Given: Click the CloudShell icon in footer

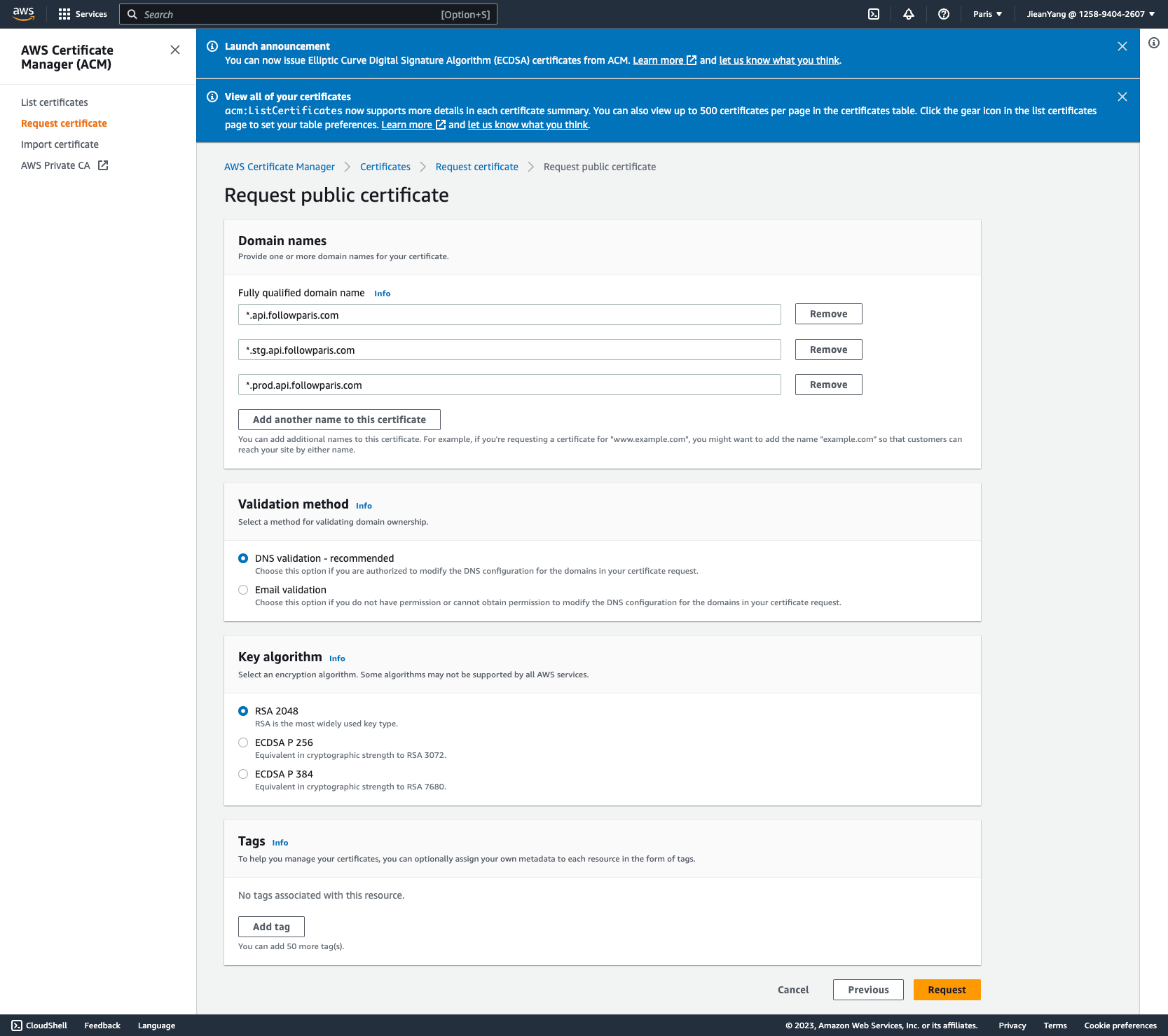Looking at the screenshot, I should (17, 1025).
